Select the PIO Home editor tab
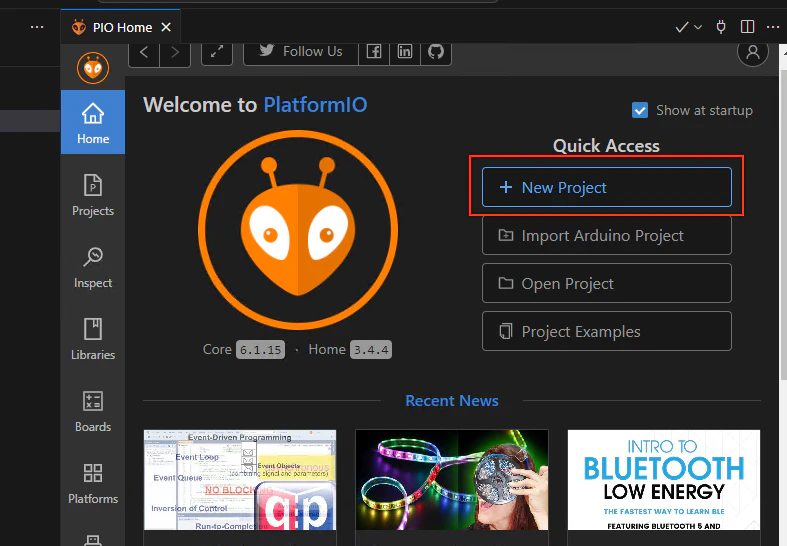787x546 pixels. 120,27
